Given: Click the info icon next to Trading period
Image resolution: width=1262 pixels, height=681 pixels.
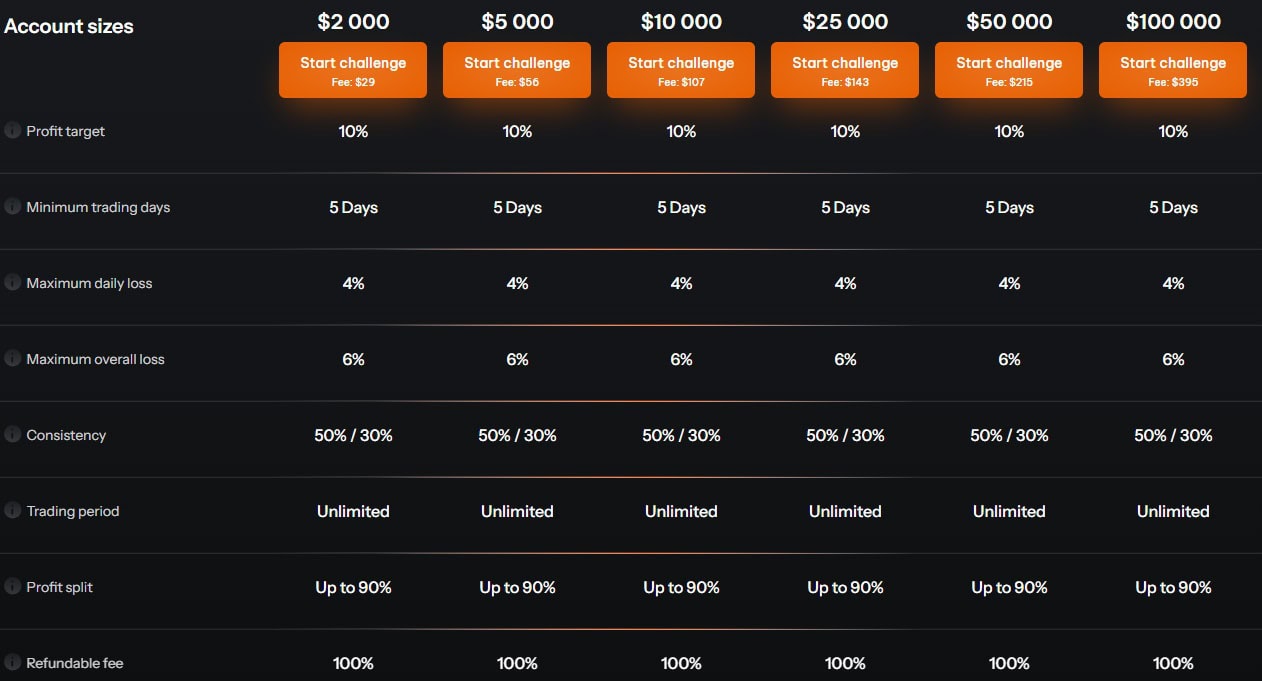Looking at the screenshot, I should pyautogui.click(x=12, y=511).
